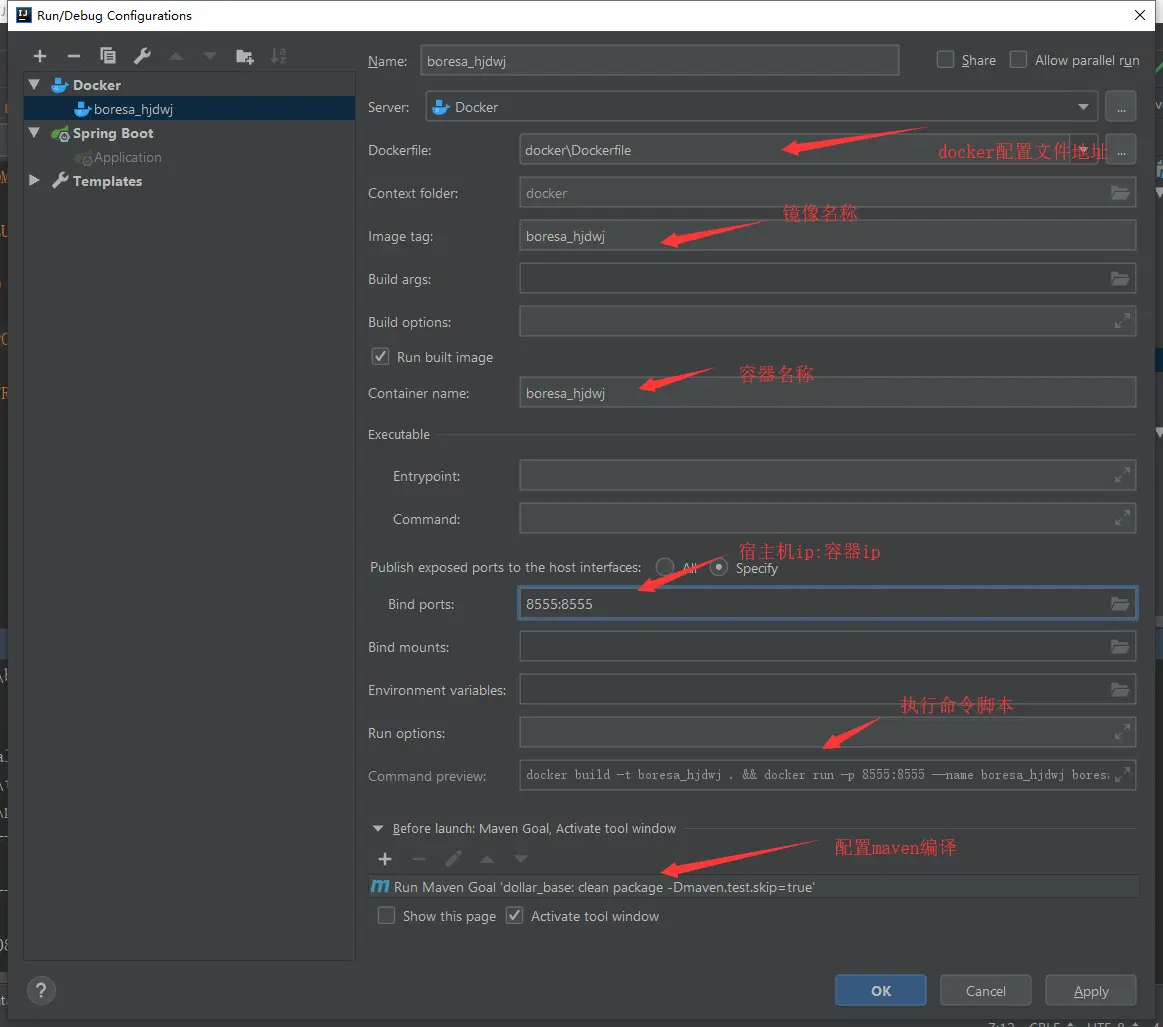Uncheck the Run built image checkbox

[x=380, y=357]
